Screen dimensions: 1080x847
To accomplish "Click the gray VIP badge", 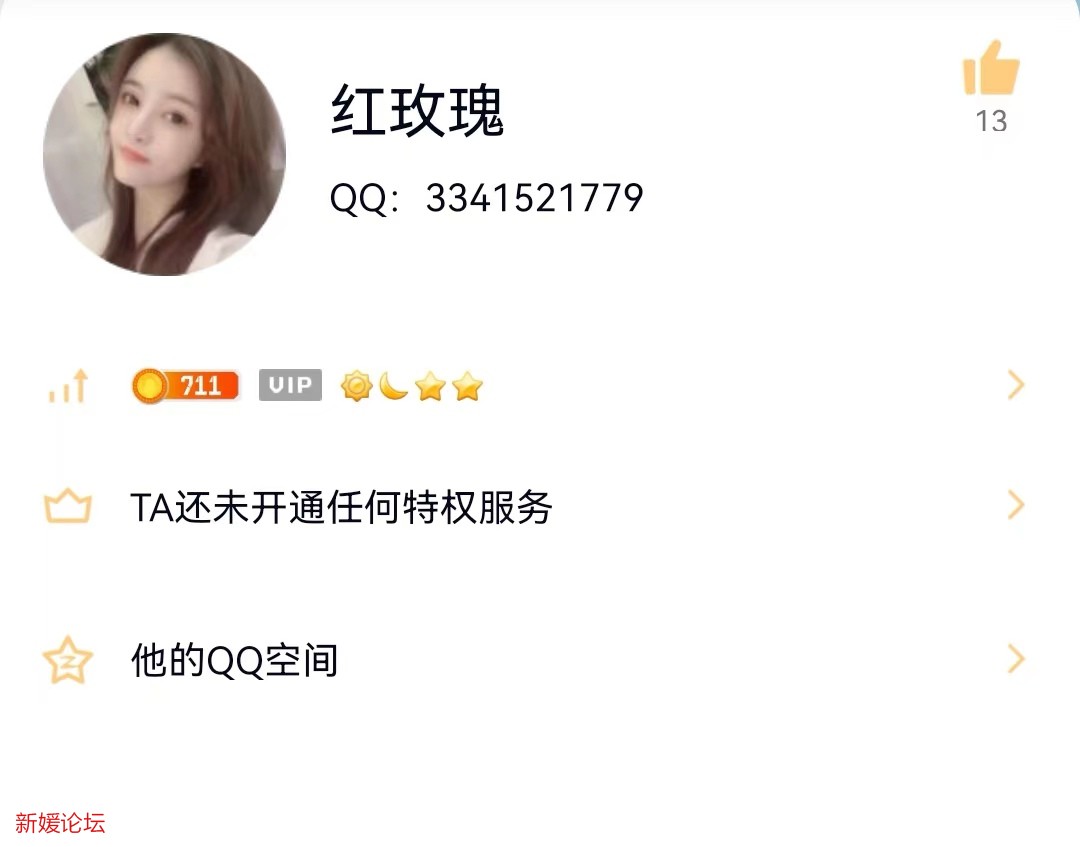I will tap(290, 385).
